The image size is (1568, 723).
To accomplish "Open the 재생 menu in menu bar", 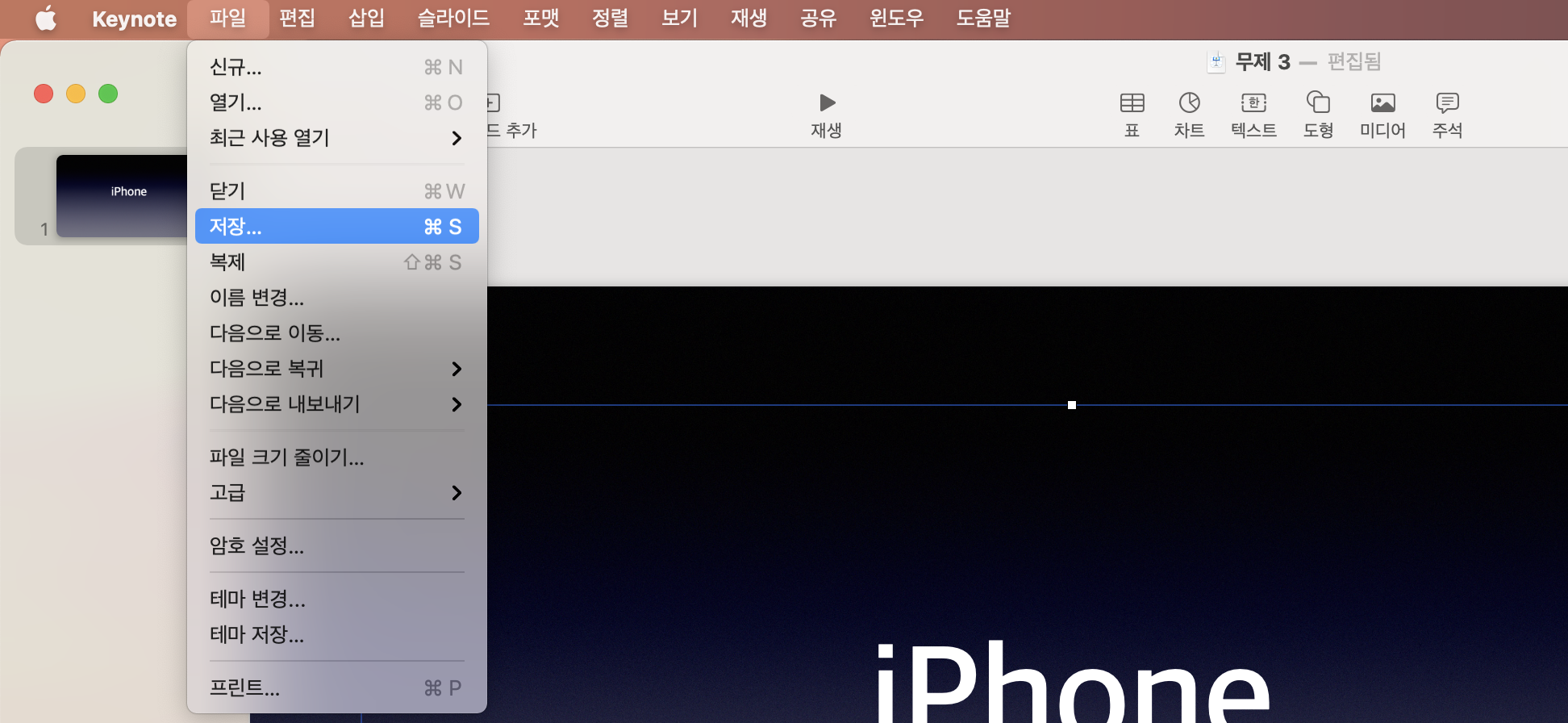I will tap(749, 19).
